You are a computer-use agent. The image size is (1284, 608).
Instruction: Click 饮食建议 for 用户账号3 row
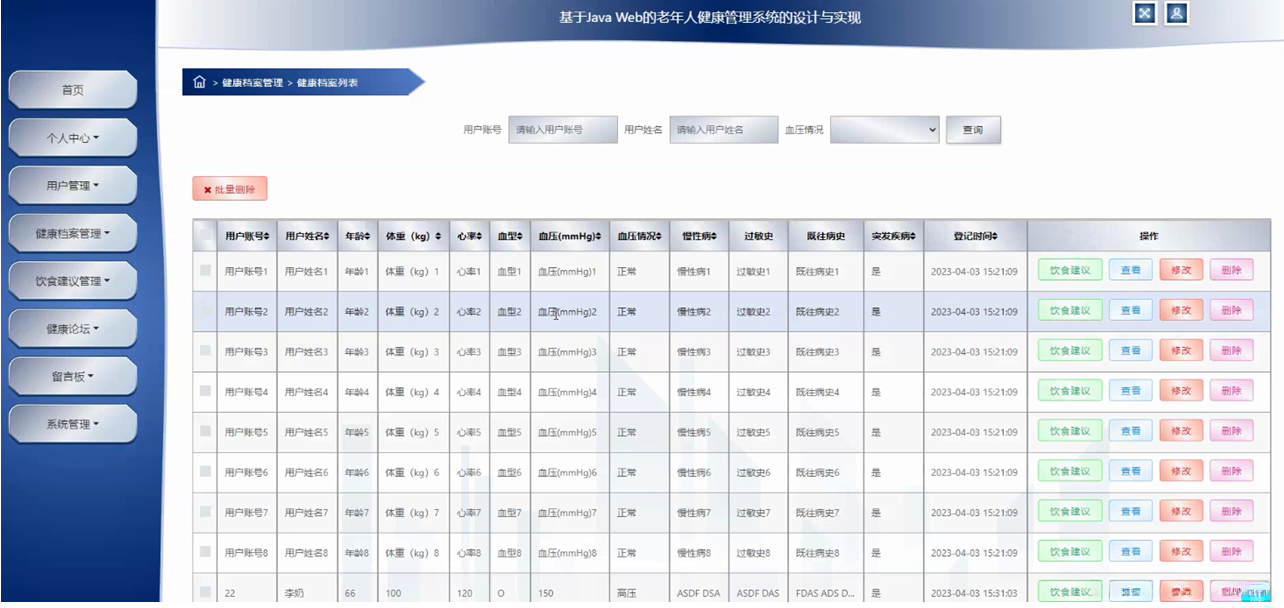pos(1070,350)
